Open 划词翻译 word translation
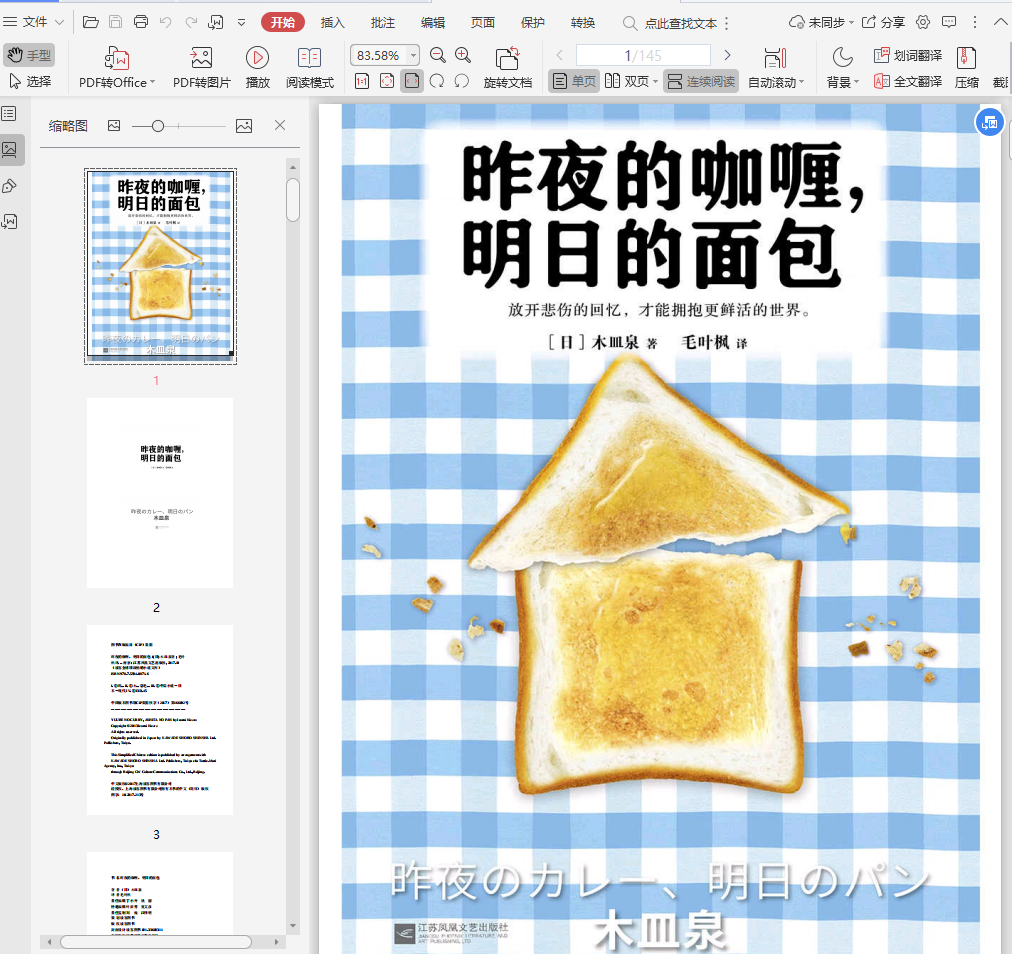This screenshot has height=954, width=1012. (907, 56)
